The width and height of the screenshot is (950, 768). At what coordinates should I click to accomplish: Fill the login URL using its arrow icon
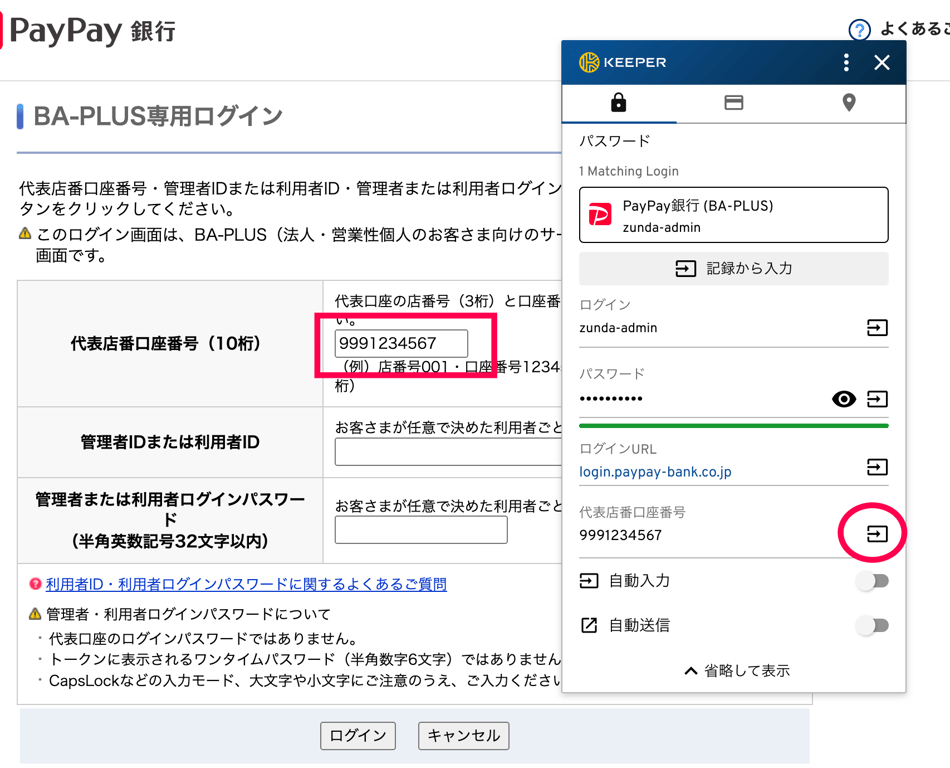[877, 467]
